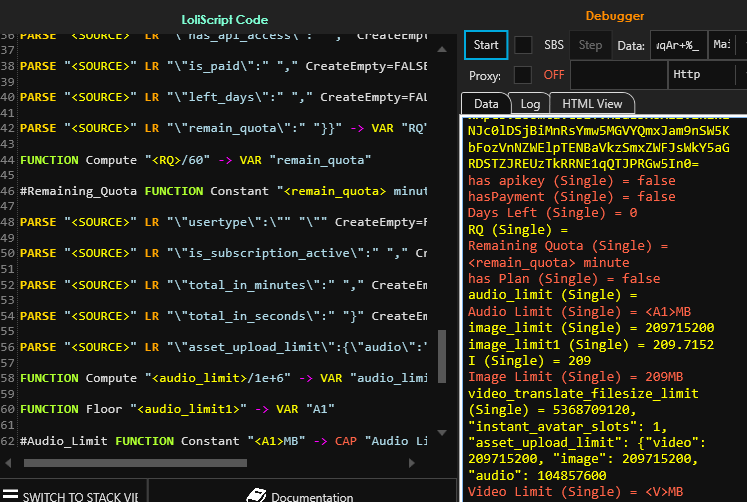Click the 'Days Left (Single) = 0' entry
The height and width of the screenshot is (502, 747).
[553, 213]
